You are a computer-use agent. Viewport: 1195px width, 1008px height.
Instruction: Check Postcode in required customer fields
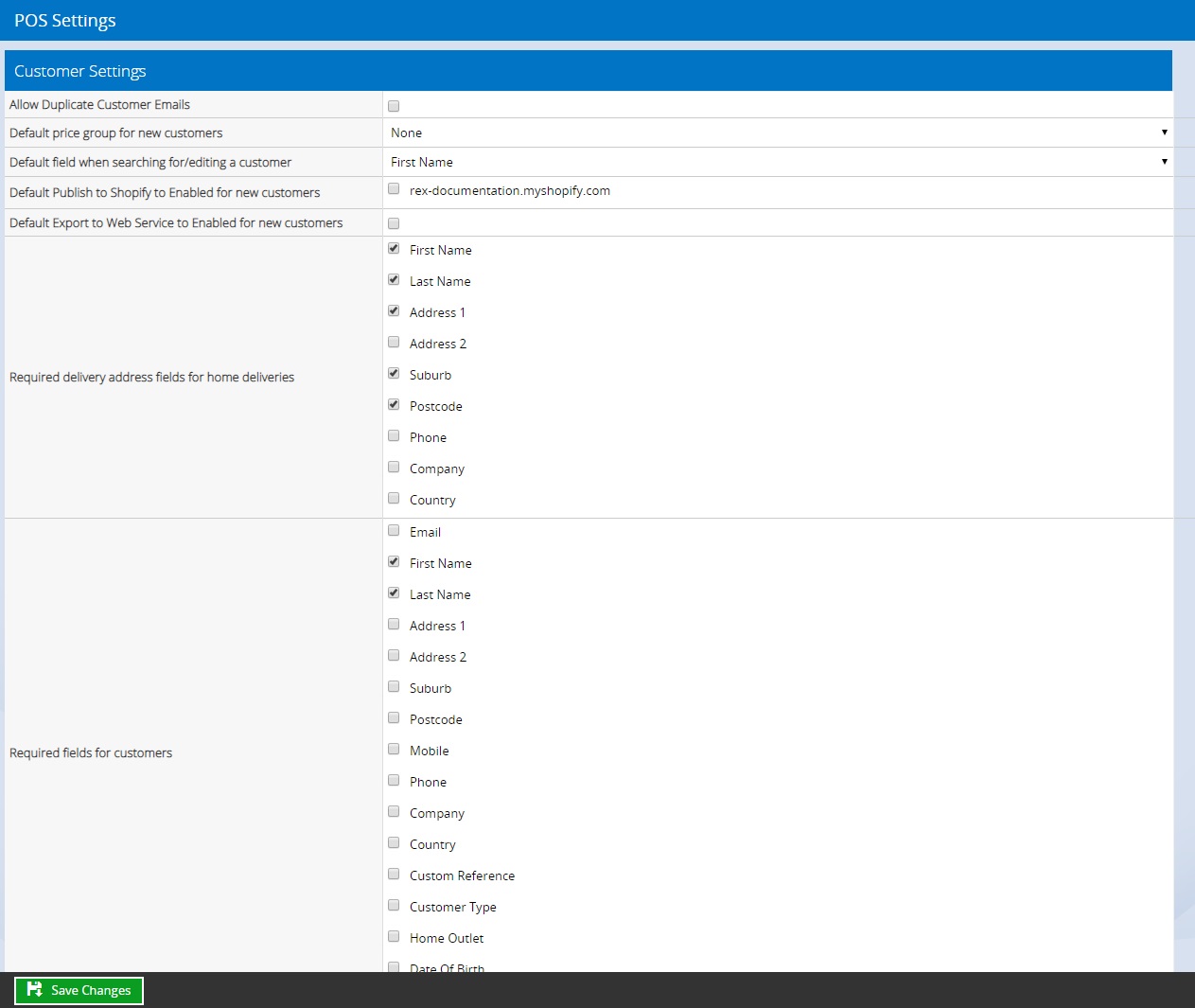(x=394, y=718)
